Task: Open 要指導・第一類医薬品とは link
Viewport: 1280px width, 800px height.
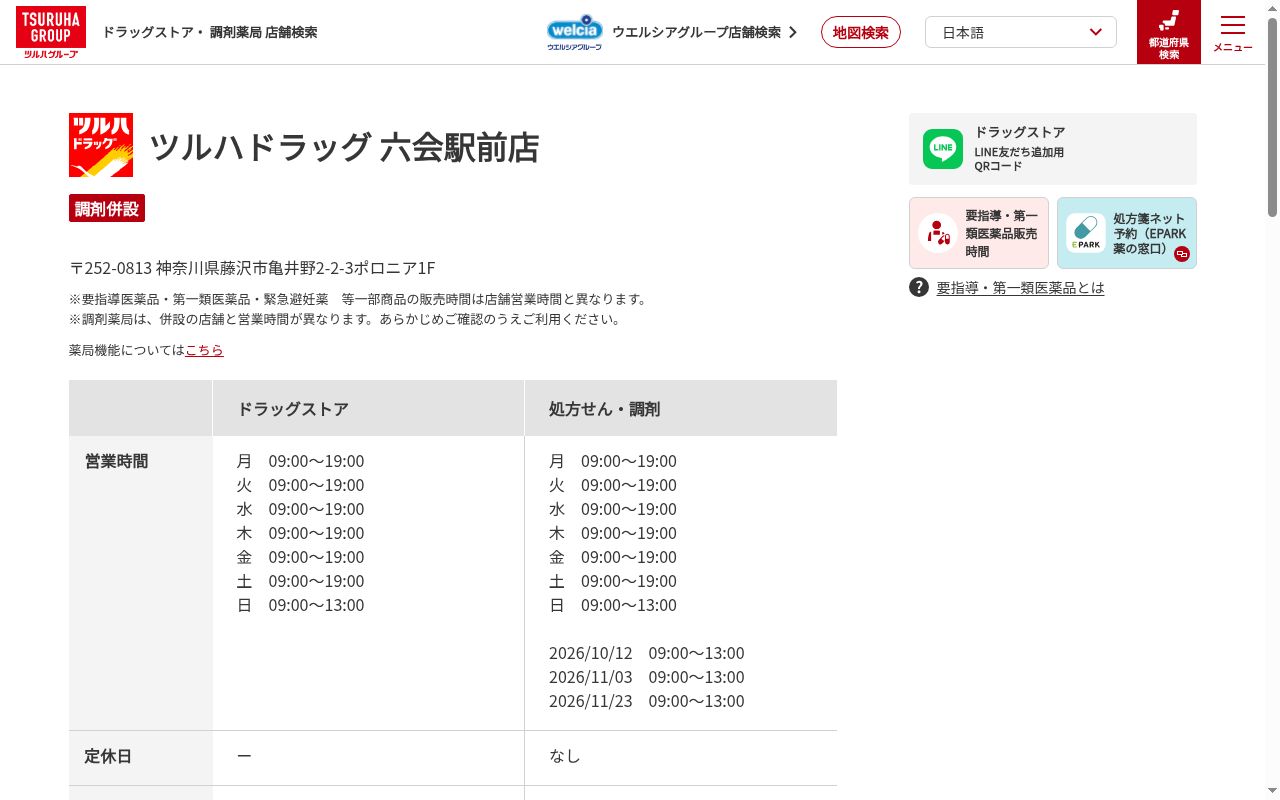Action: tap(1020, 288)
